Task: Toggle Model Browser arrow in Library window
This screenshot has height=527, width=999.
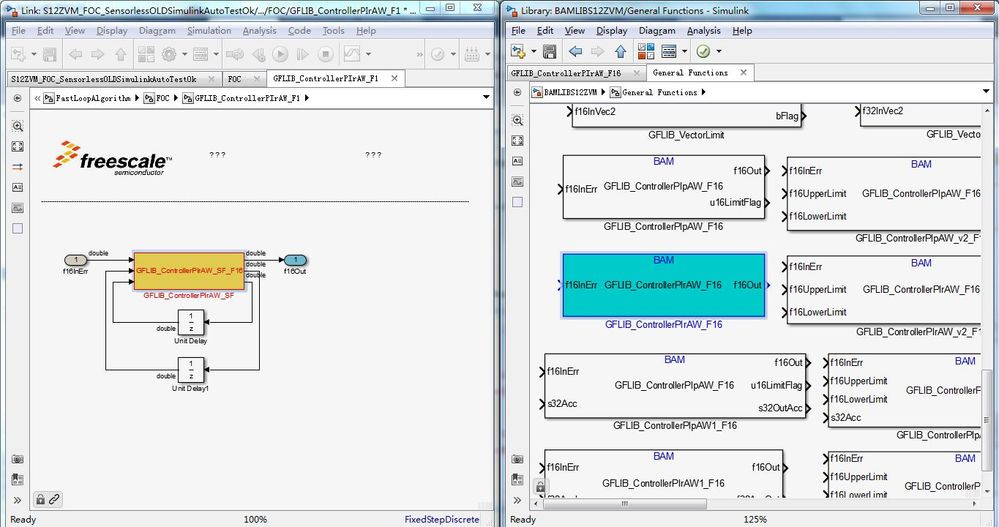Action: 517,92
